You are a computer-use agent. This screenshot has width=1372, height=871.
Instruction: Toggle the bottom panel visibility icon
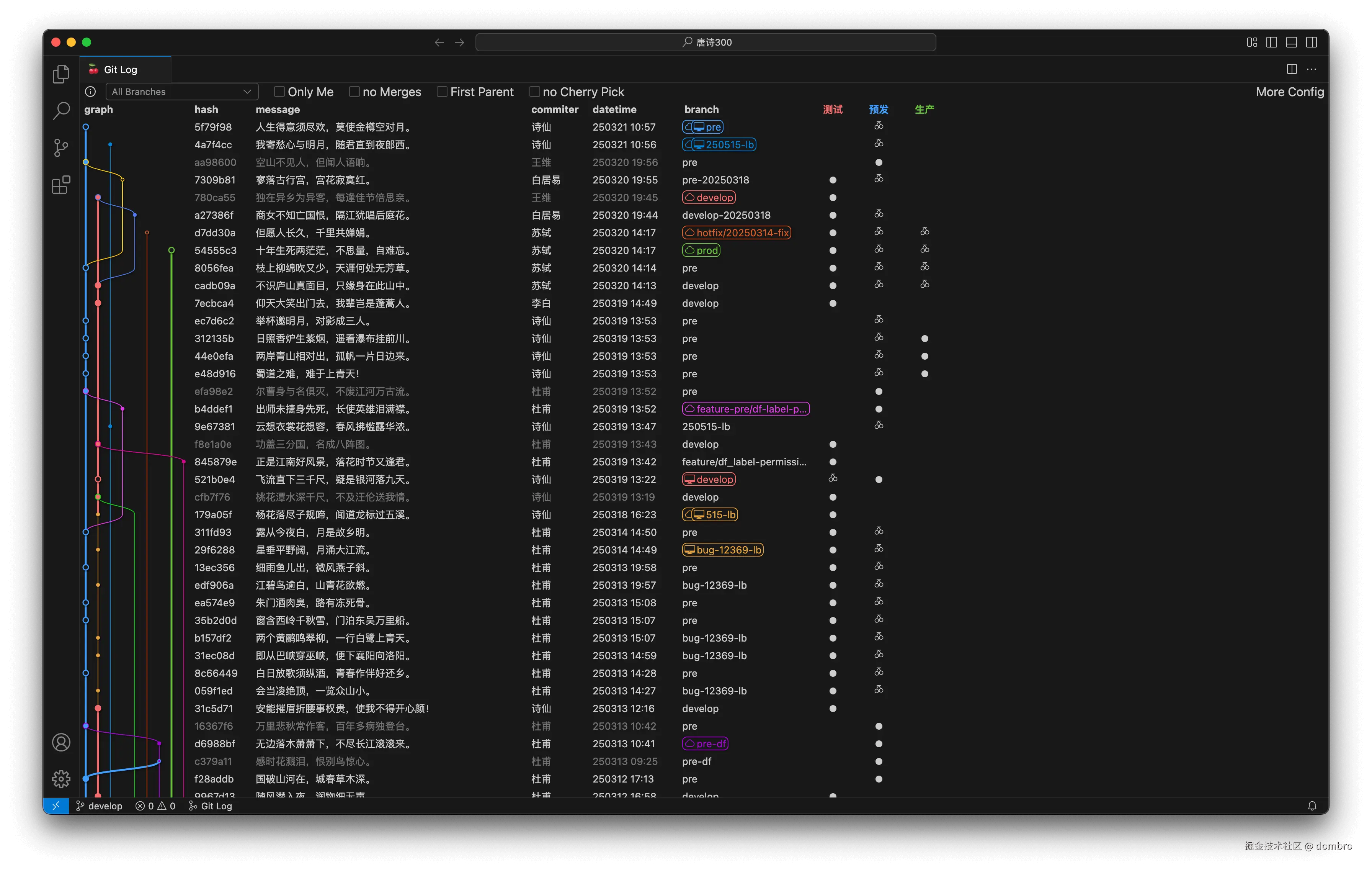(x=1291, y=42)
